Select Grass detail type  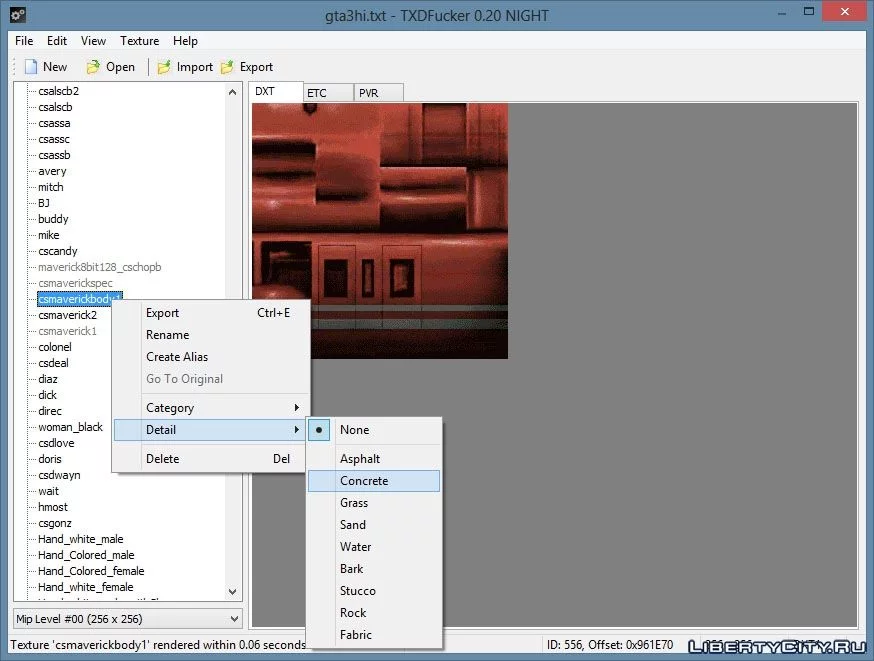tap(374, 503)
